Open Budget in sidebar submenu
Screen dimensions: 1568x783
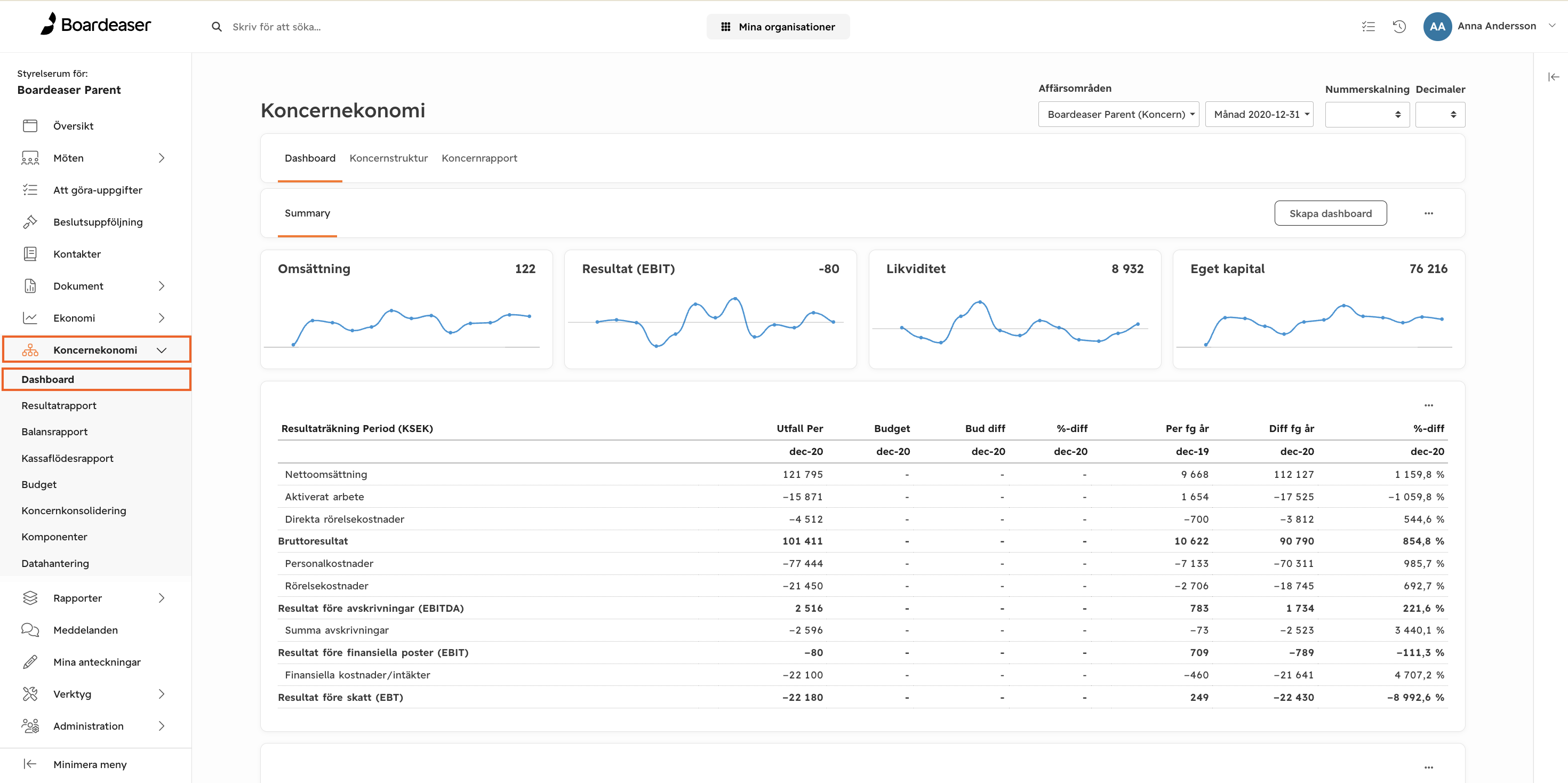(39, 485)
